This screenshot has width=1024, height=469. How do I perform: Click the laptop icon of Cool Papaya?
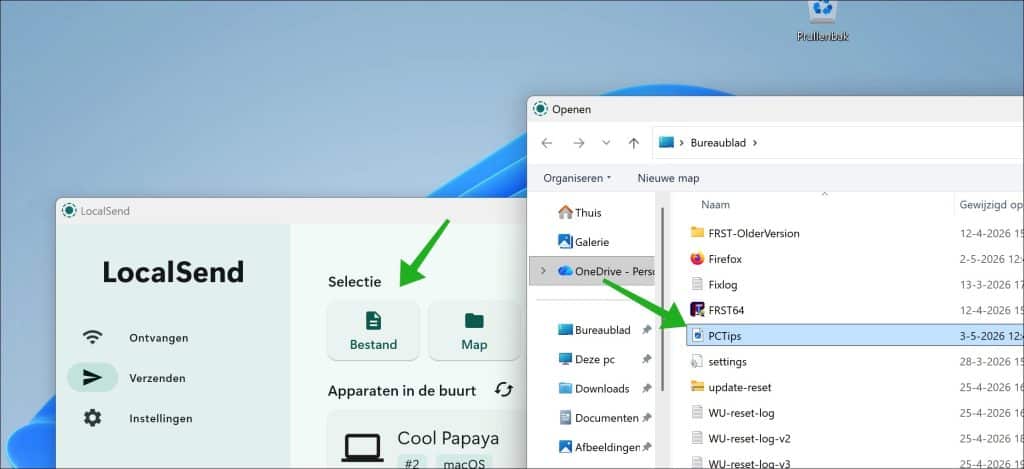[x=362, y=448]
